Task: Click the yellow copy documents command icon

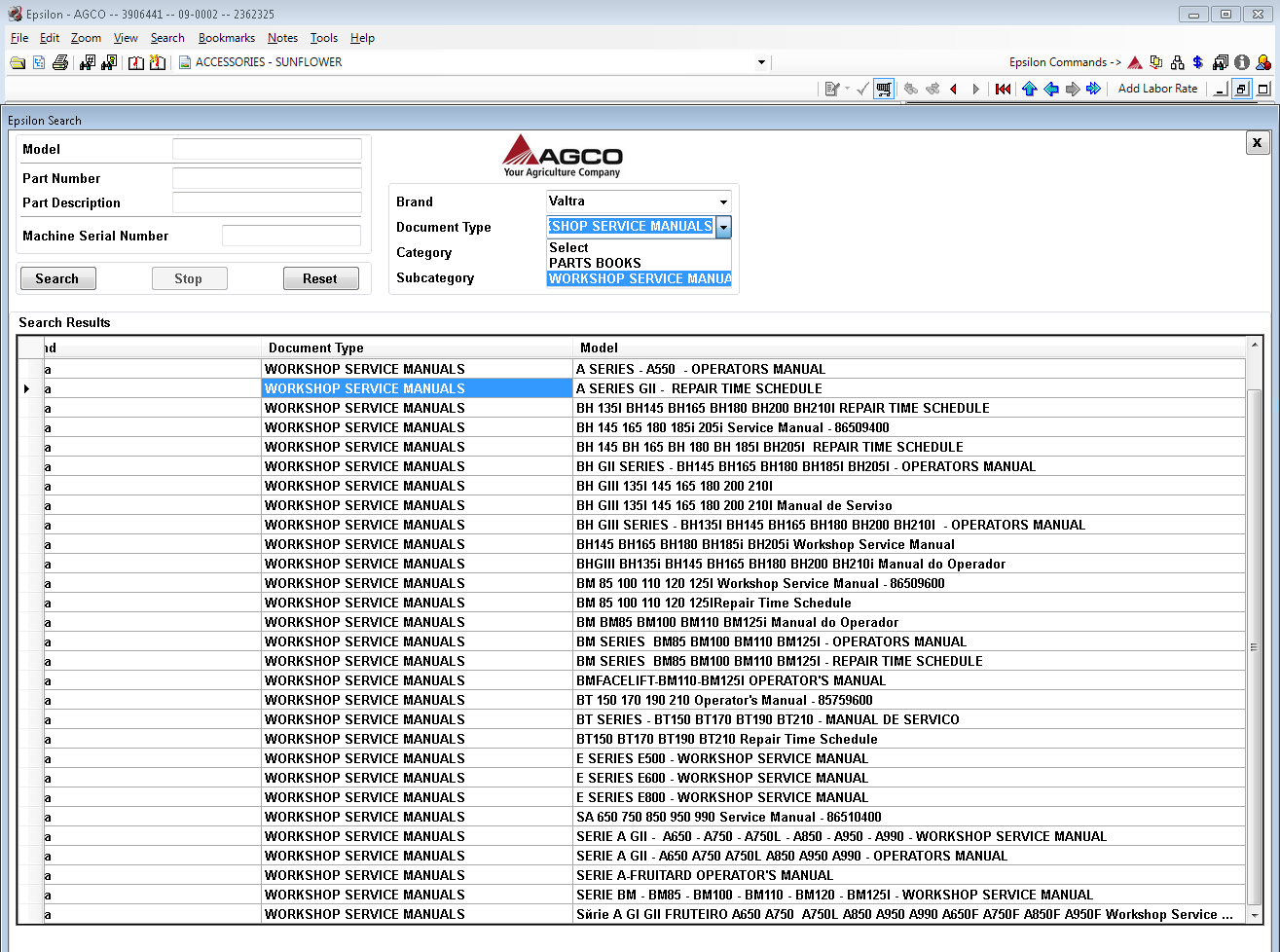Action: tap(1156, 62)
